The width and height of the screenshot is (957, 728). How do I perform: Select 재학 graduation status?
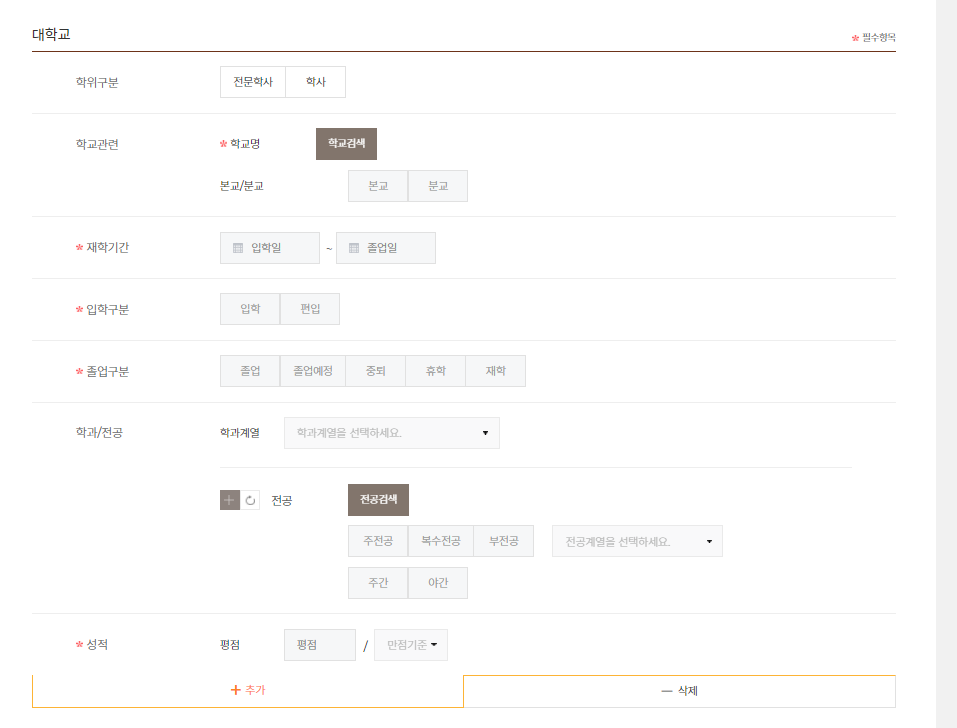[496, 371]
